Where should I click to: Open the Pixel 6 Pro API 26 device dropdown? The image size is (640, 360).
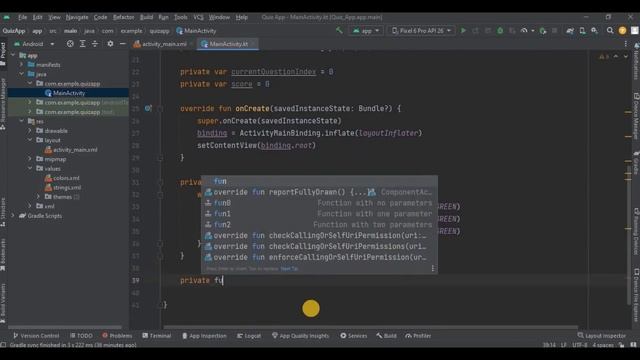421,31
